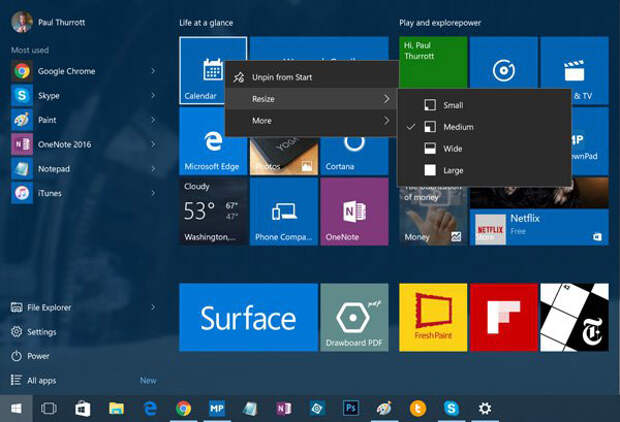Open the Weather tile showing Washington

213,212
